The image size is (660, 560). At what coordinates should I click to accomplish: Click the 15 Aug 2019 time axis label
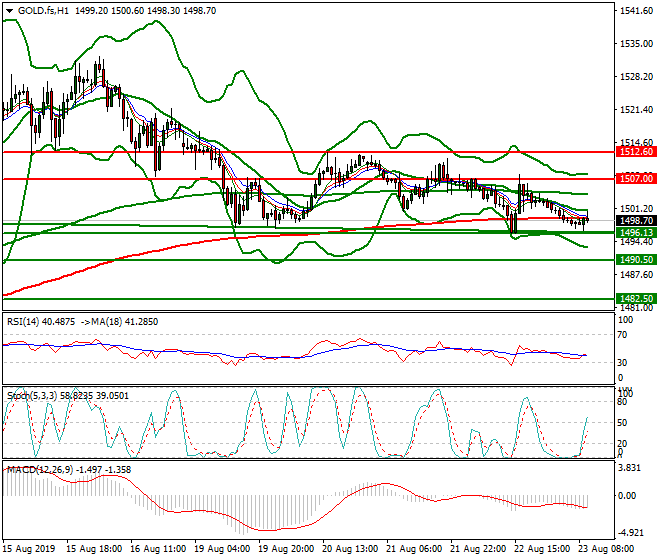click(29, 549)
